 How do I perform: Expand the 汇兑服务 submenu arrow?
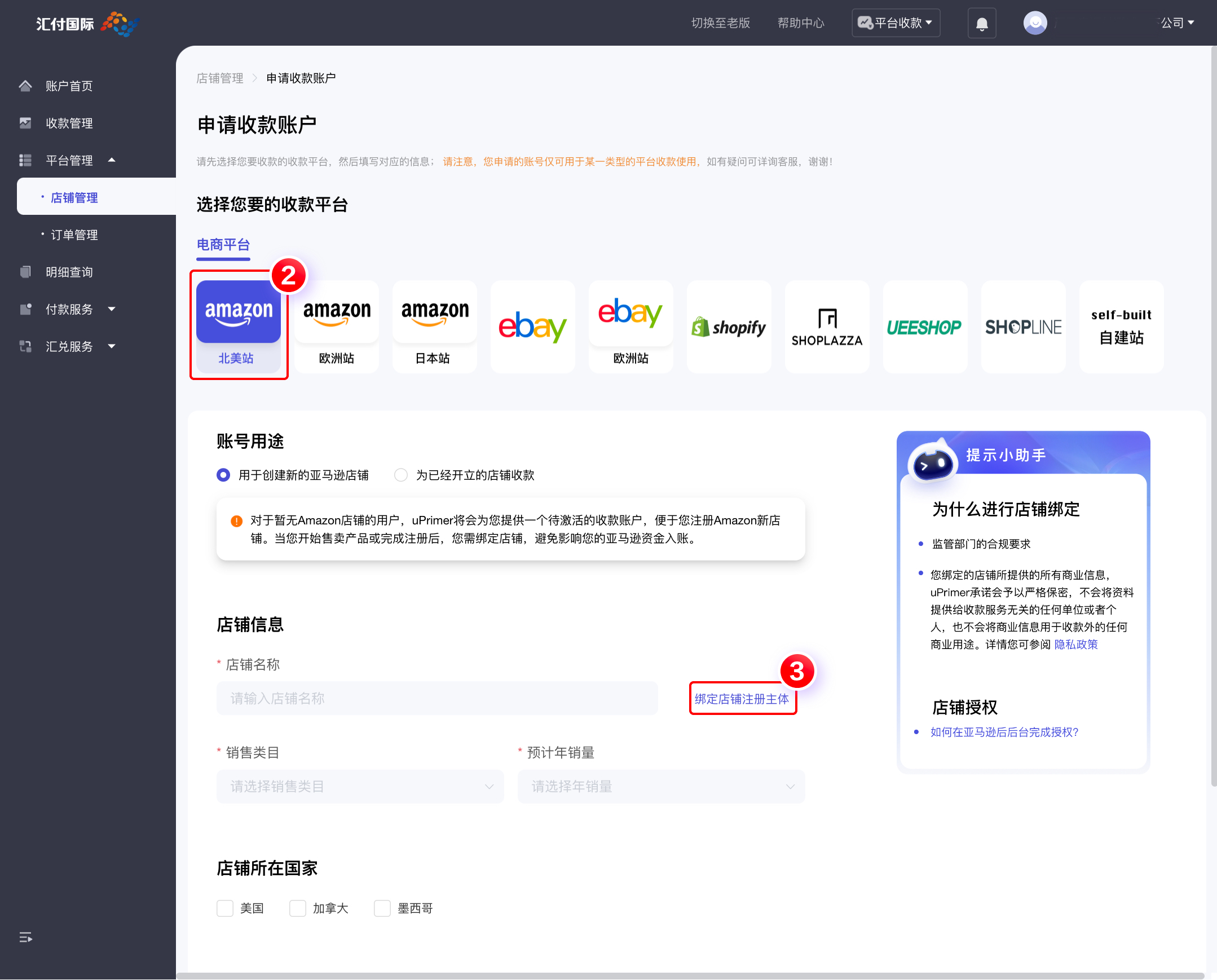112,347
